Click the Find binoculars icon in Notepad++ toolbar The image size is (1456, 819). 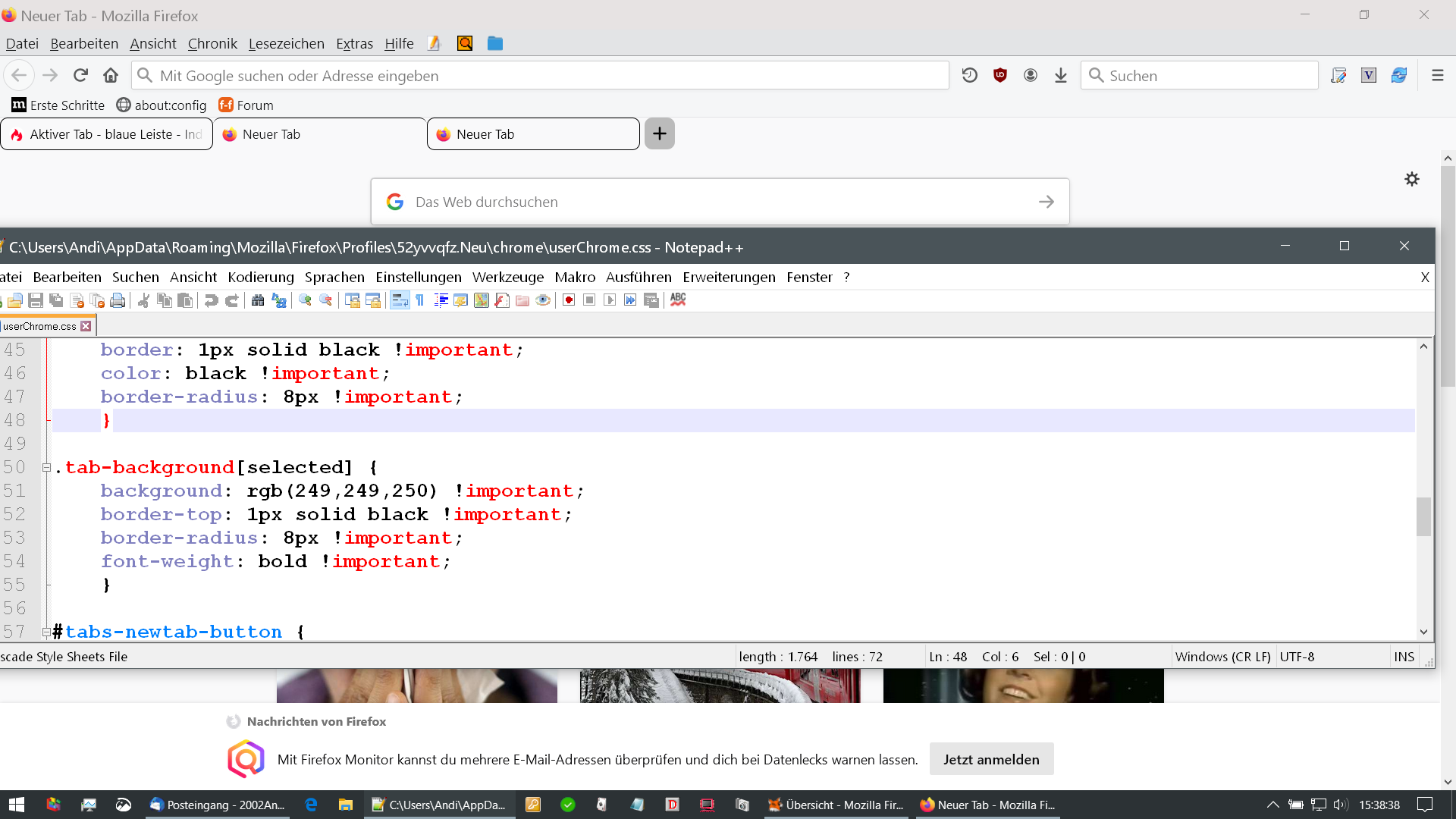coord(258,300)
